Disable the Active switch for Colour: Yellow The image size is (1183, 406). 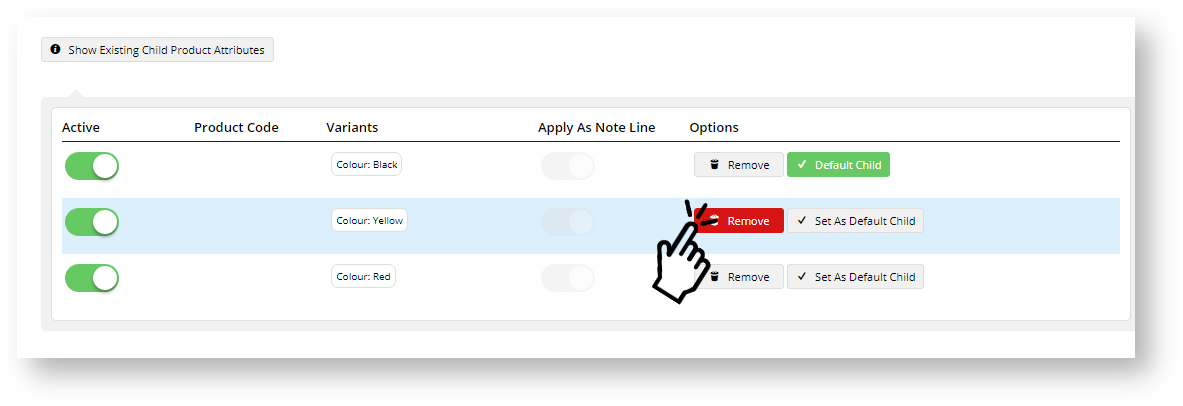(x=92, y=222)
